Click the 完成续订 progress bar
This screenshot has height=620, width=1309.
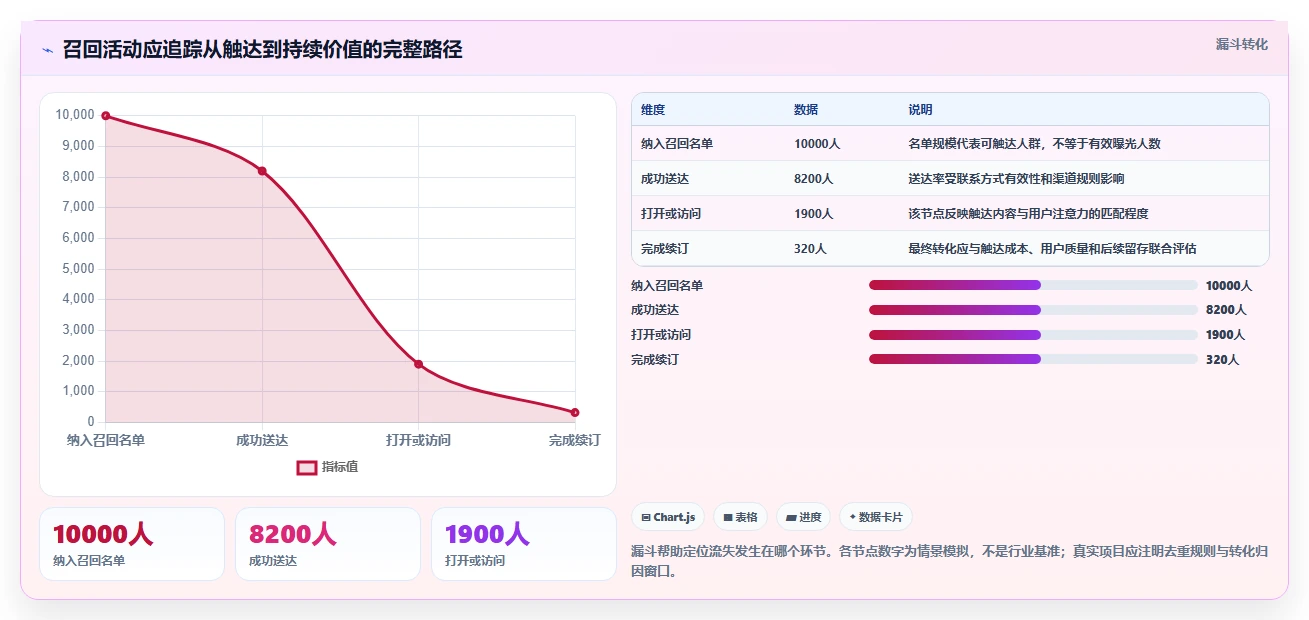[x=1033, y=359]
